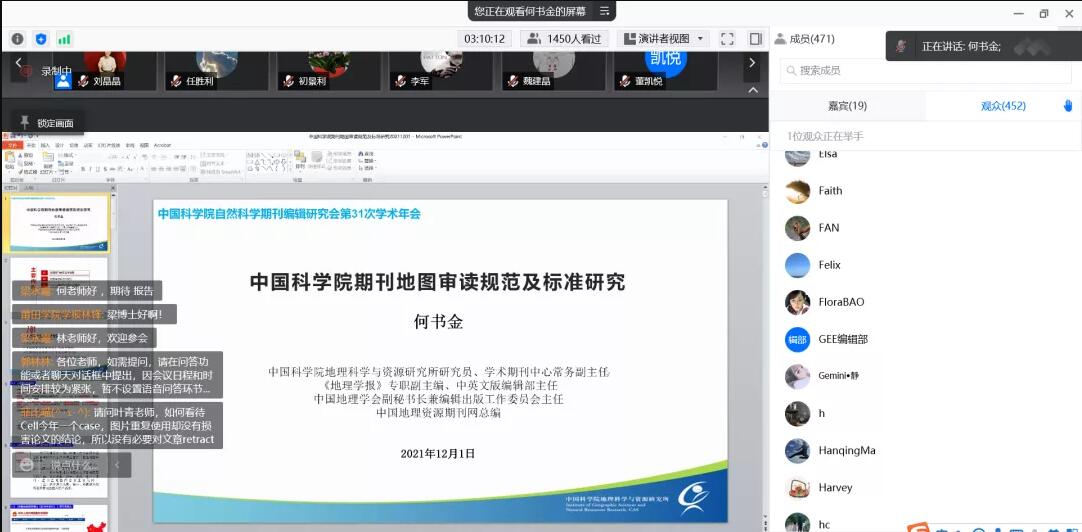Image resolution: width=1082 pixels, height=532 pixels.
Task: Collapse the floating chat messages panel
Action: pos(118,465)
